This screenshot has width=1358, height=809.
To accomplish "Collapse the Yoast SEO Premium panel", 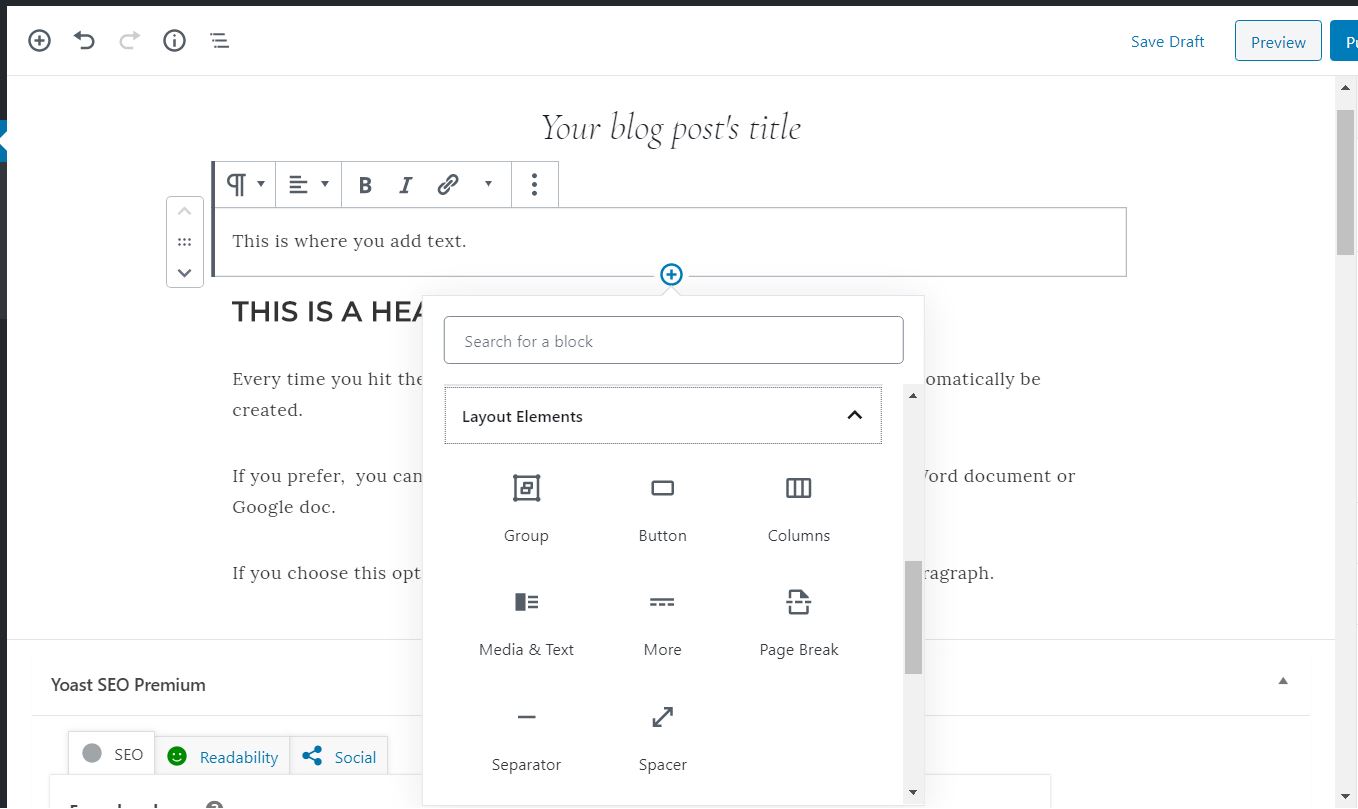I will (x=1282, y=681).
